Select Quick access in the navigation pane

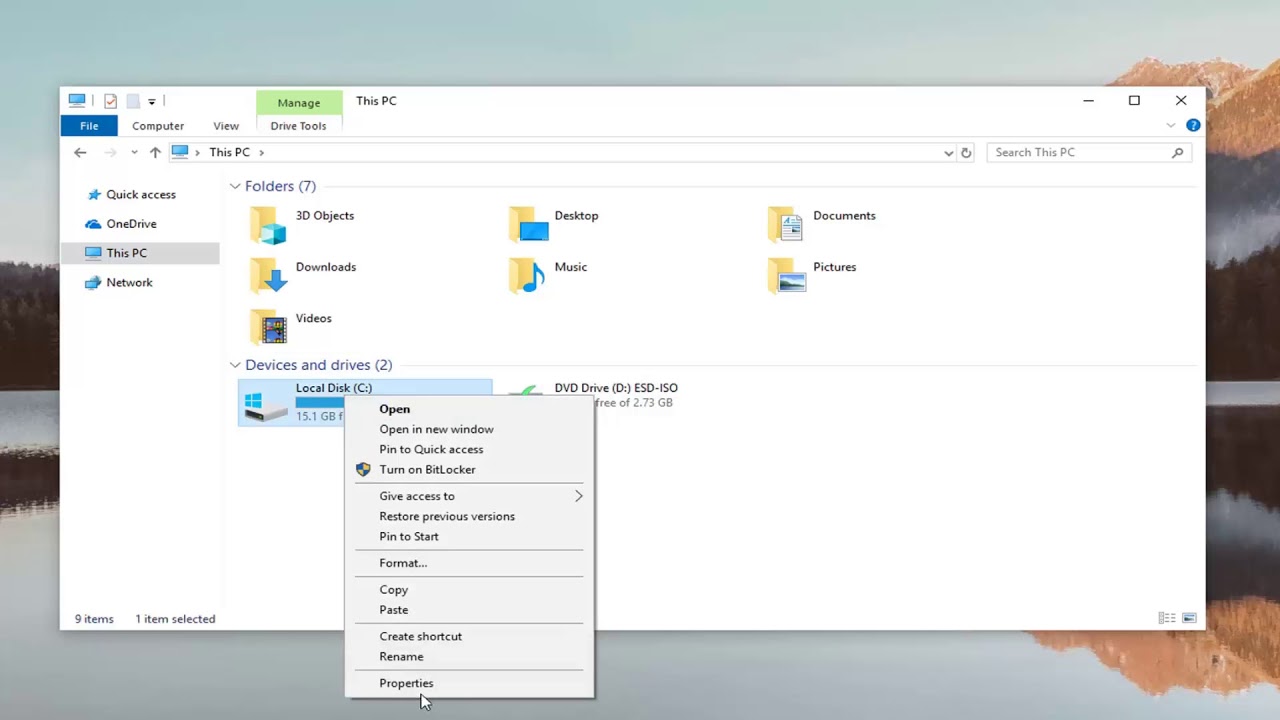[x=141, y=195]
